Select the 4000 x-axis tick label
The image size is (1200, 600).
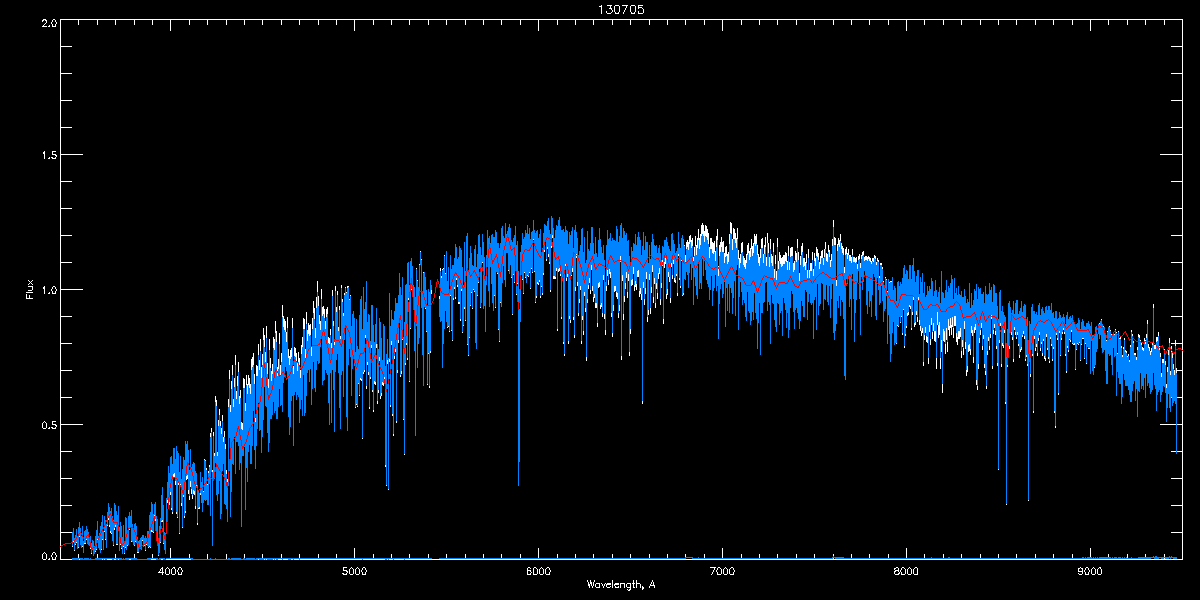pos(171,572)
